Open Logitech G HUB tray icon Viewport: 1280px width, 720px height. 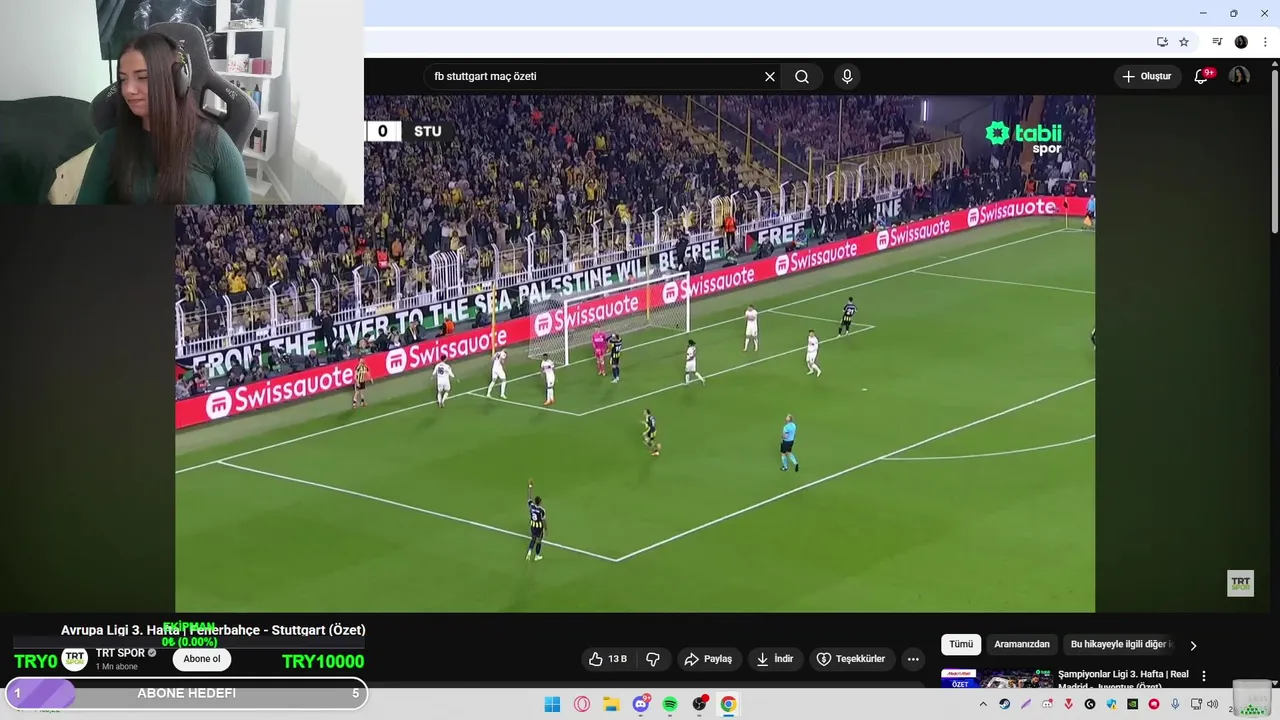[1090, 704]
